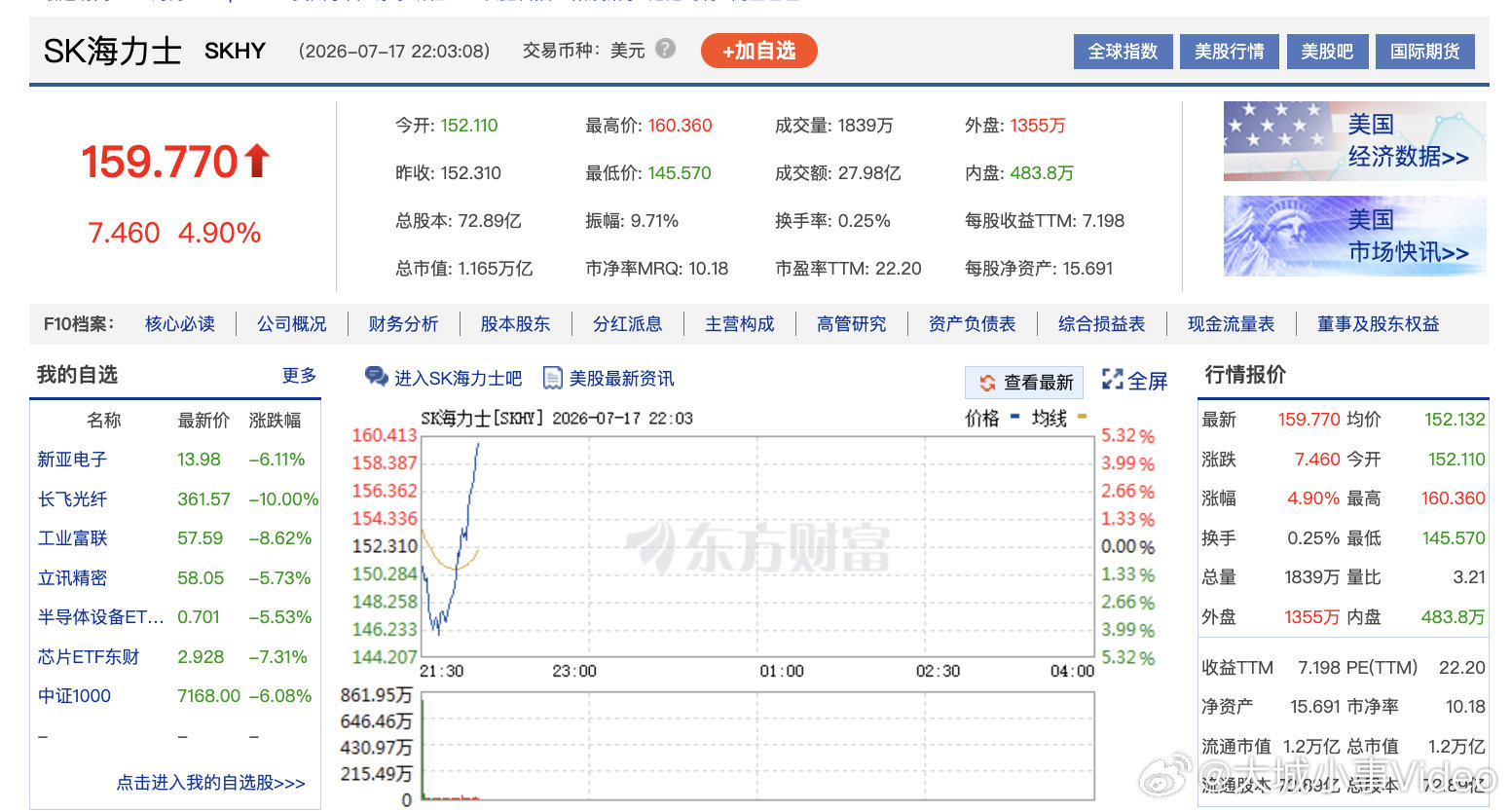Click 点击进入我的自选股>>> link
This screenshot has width=1511, height=812.
(x=210, y=783)
